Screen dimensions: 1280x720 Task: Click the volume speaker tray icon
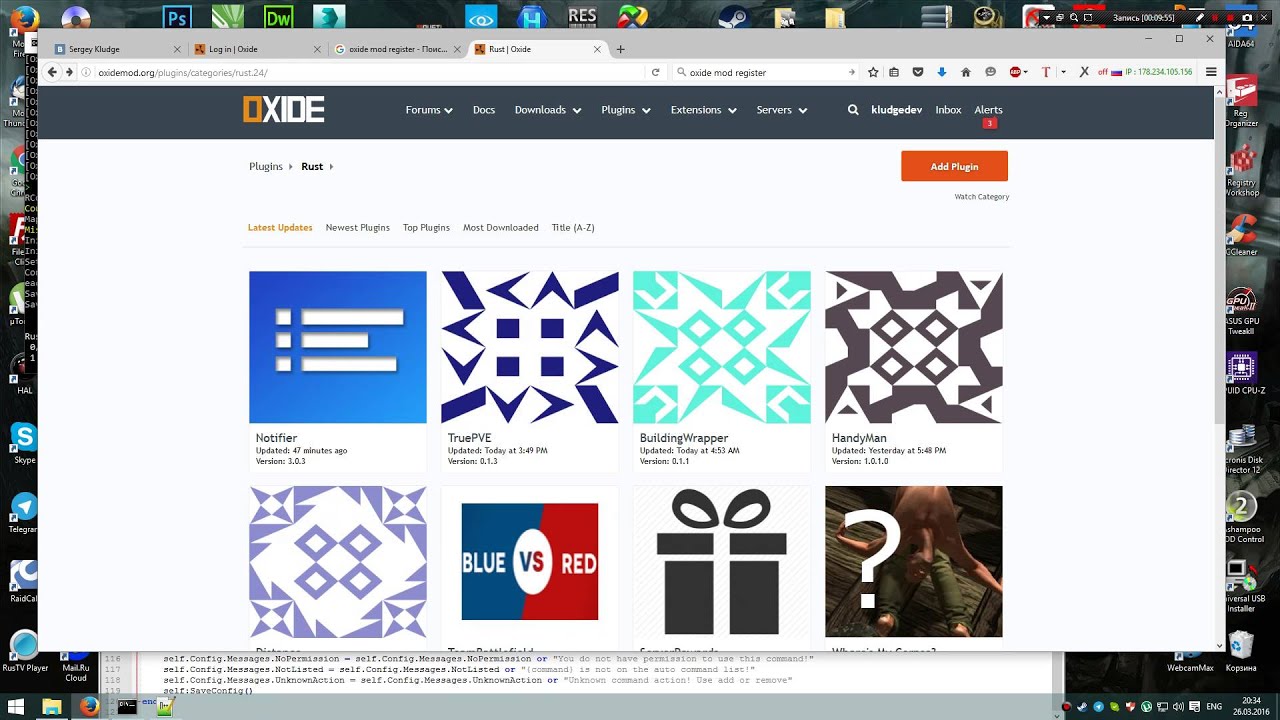(x=1178, y=707)
